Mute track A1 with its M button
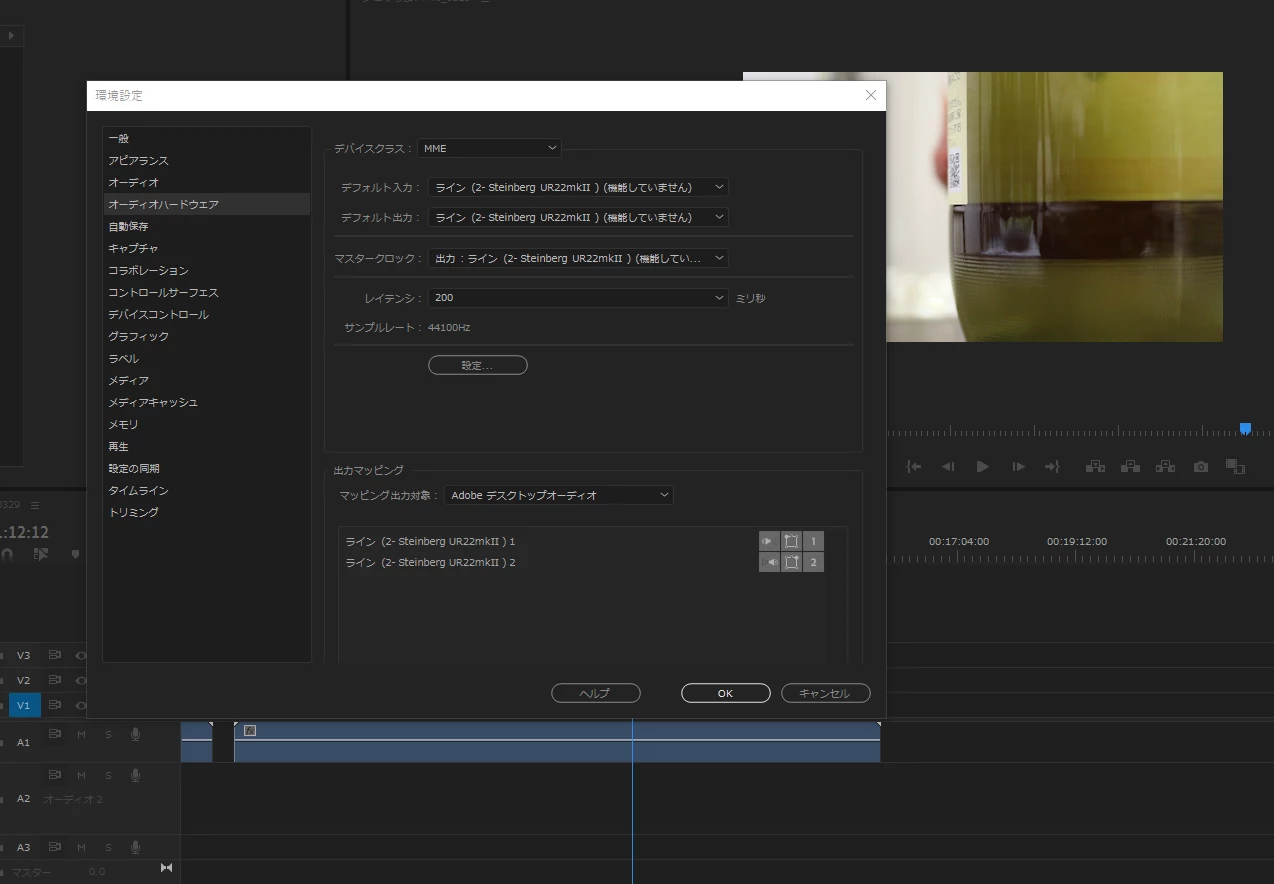1274x884 pixels. point(82,735)
